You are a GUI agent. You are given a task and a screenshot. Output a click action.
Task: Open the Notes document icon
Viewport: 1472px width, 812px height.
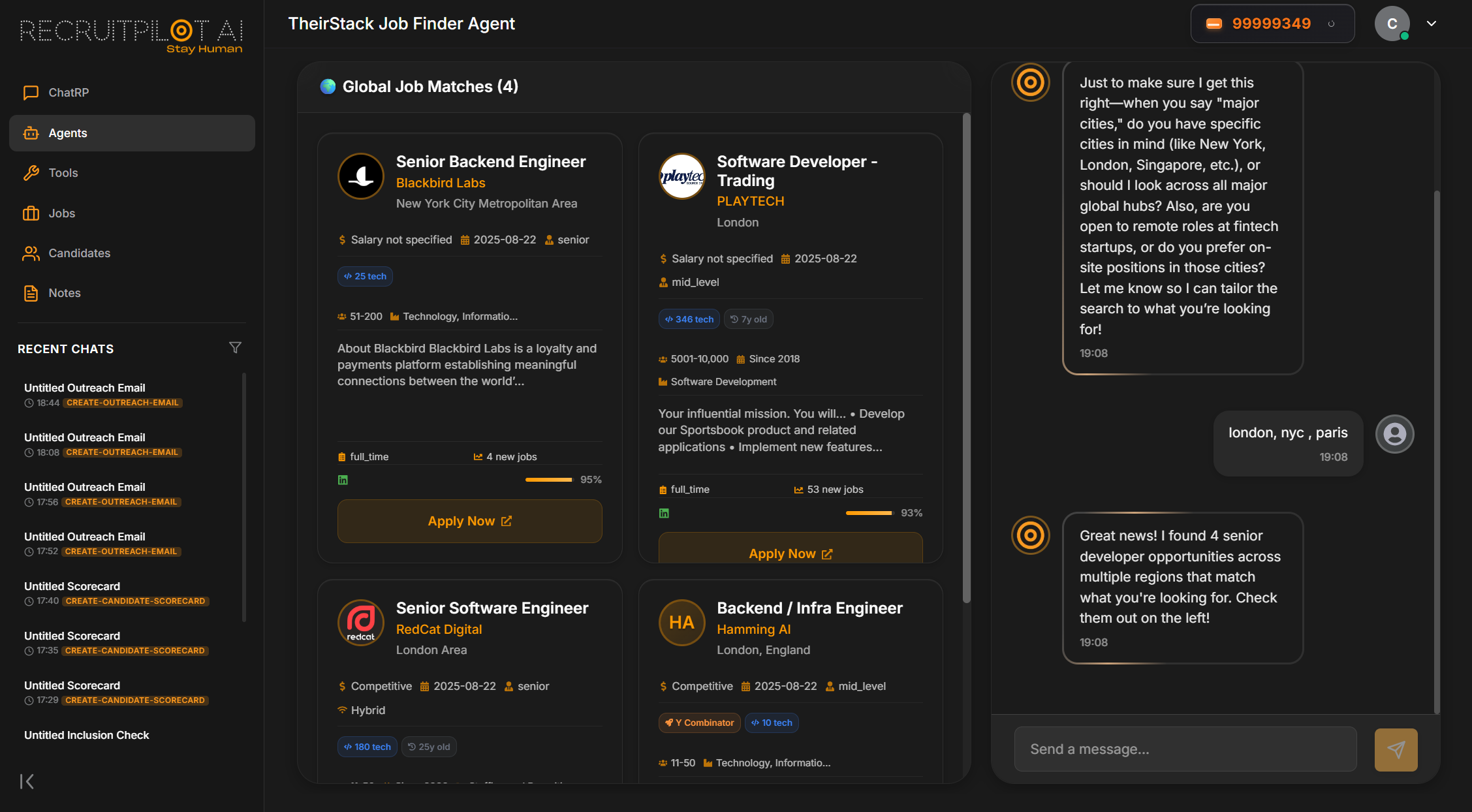coord(31,293)
